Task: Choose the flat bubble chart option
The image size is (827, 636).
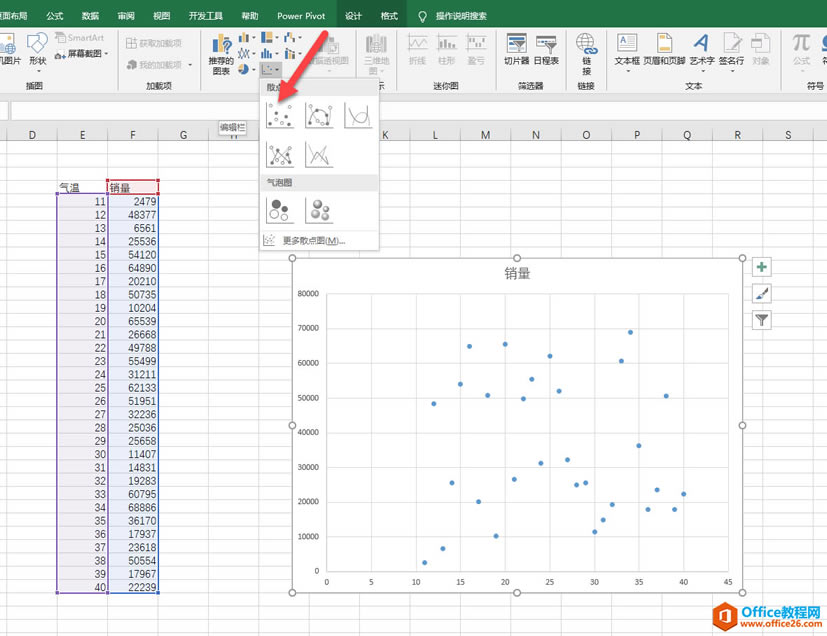Action: click(279, 211)
